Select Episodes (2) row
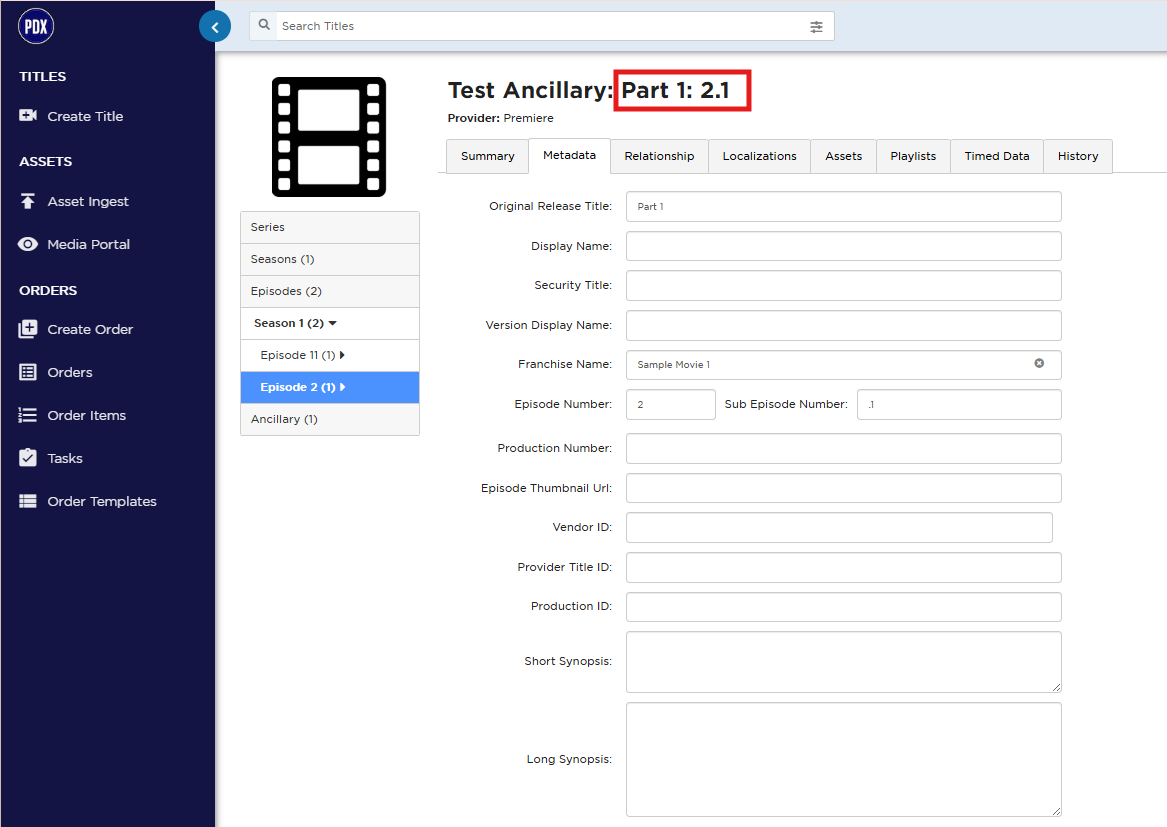This screenshot has height=827, width=1167. [x=330, y=291]
